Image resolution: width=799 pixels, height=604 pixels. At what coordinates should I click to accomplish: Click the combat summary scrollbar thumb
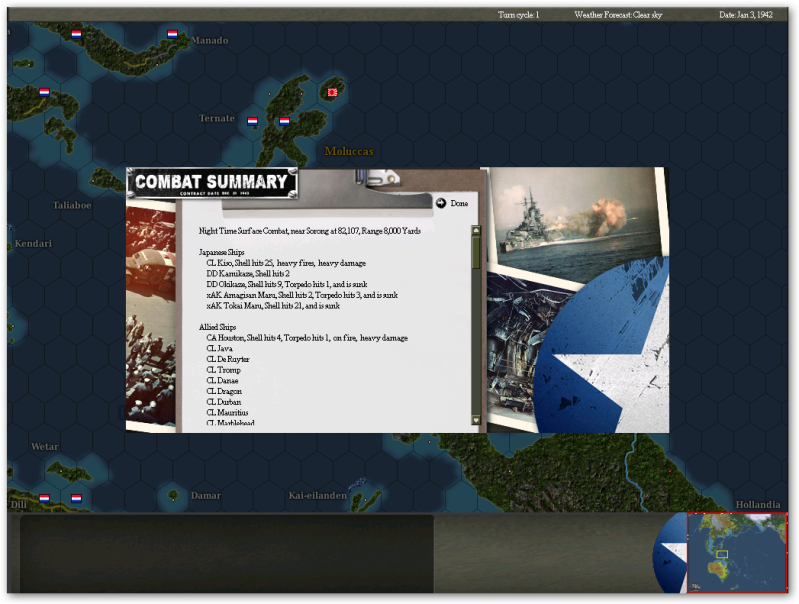pos(476,253)
